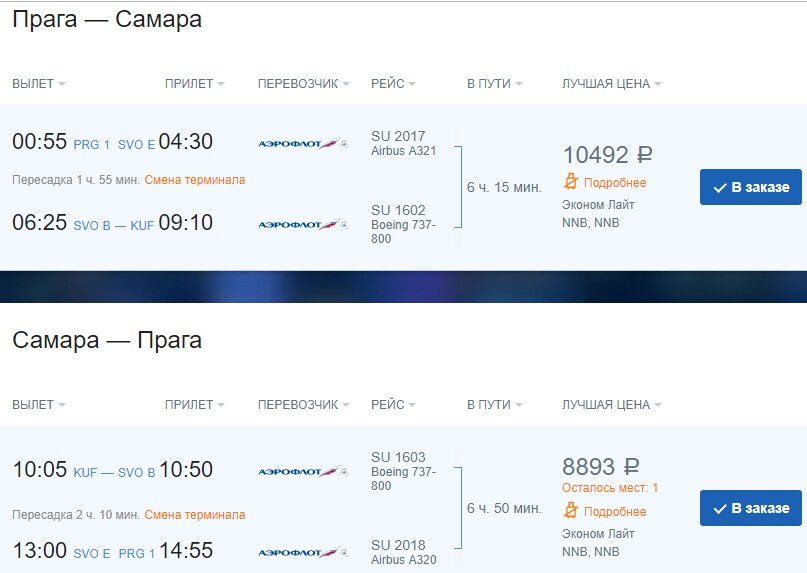Click the Aeroflot logo for flight SU 2018
This screenshot has width=807, height=573.
click(x=302, y=552)
